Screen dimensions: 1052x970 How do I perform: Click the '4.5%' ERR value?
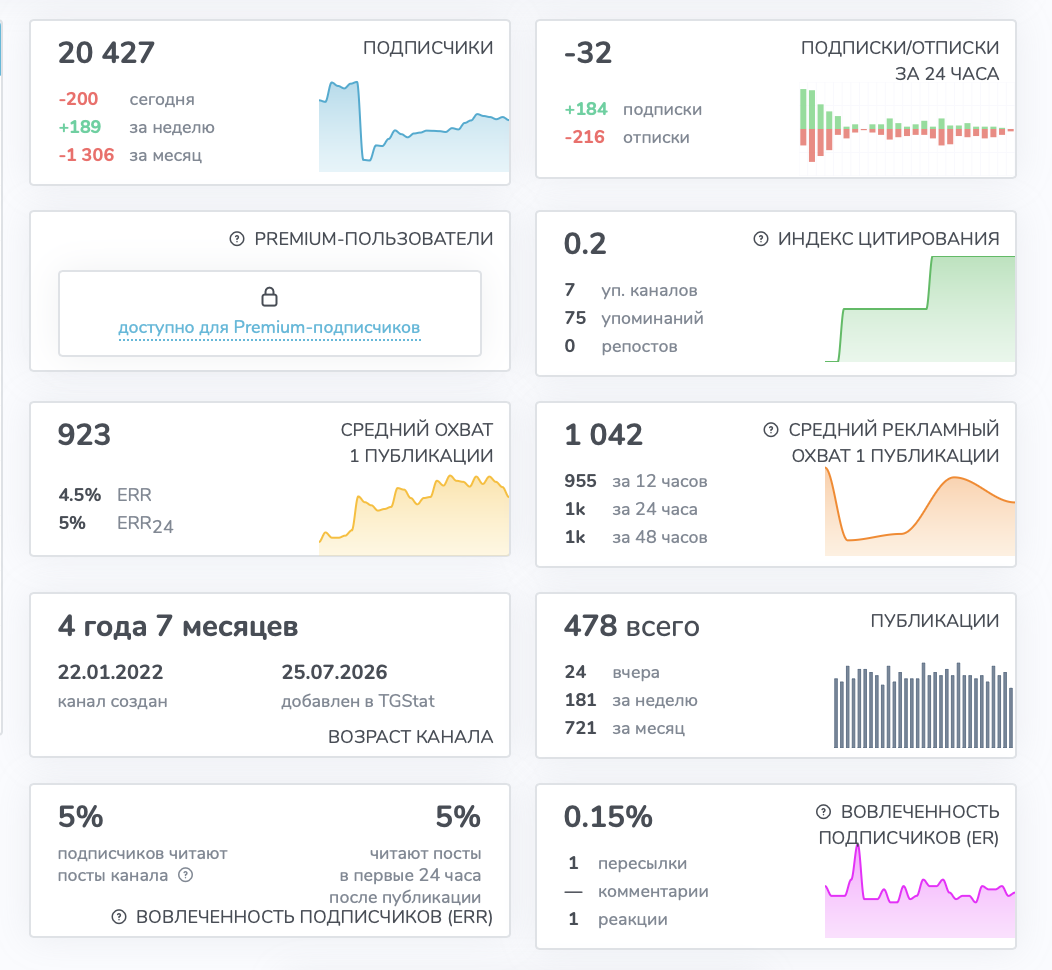coord(80,495)
